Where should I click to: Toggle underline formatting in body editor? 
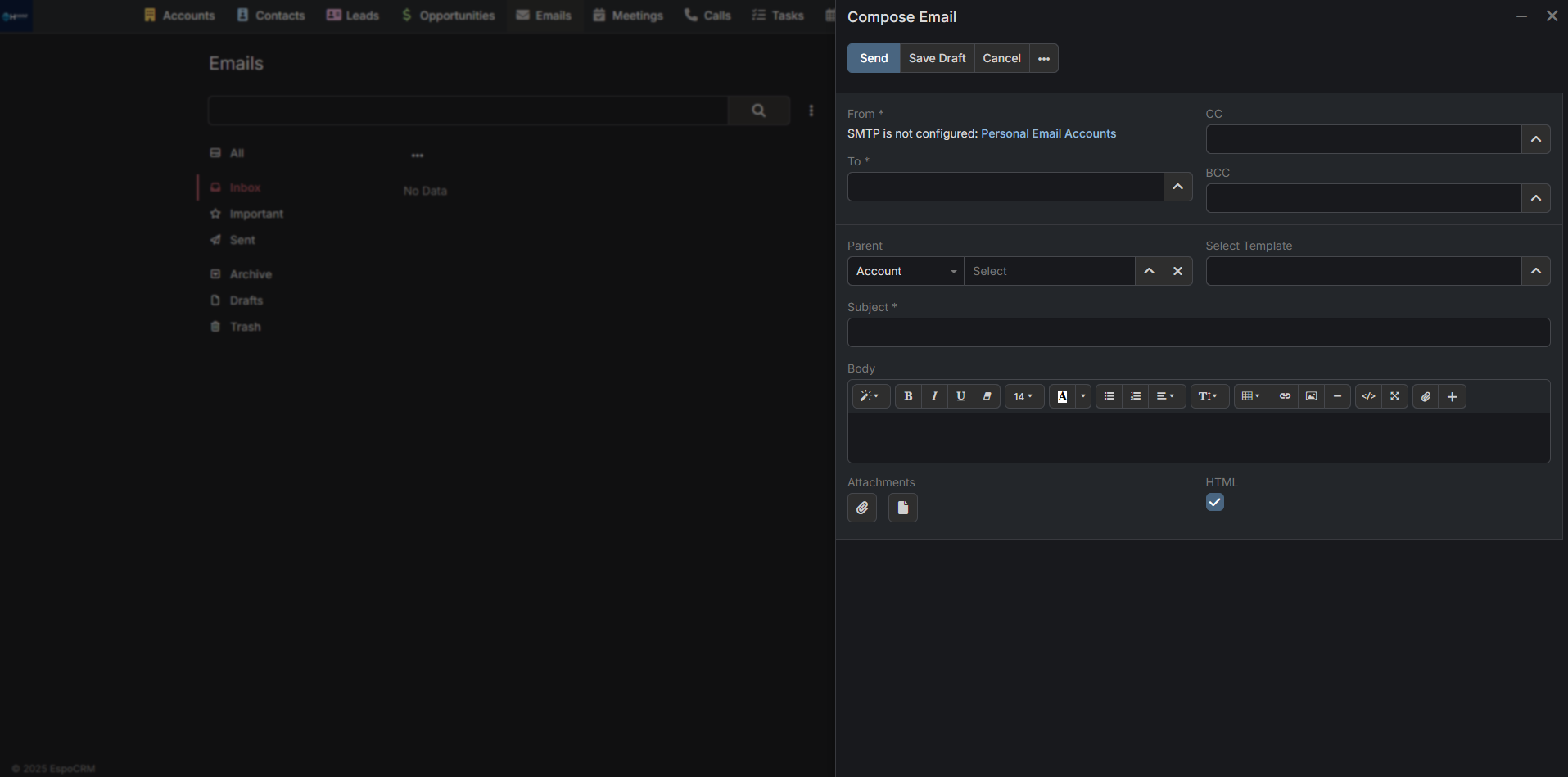[x=960, y=396]
